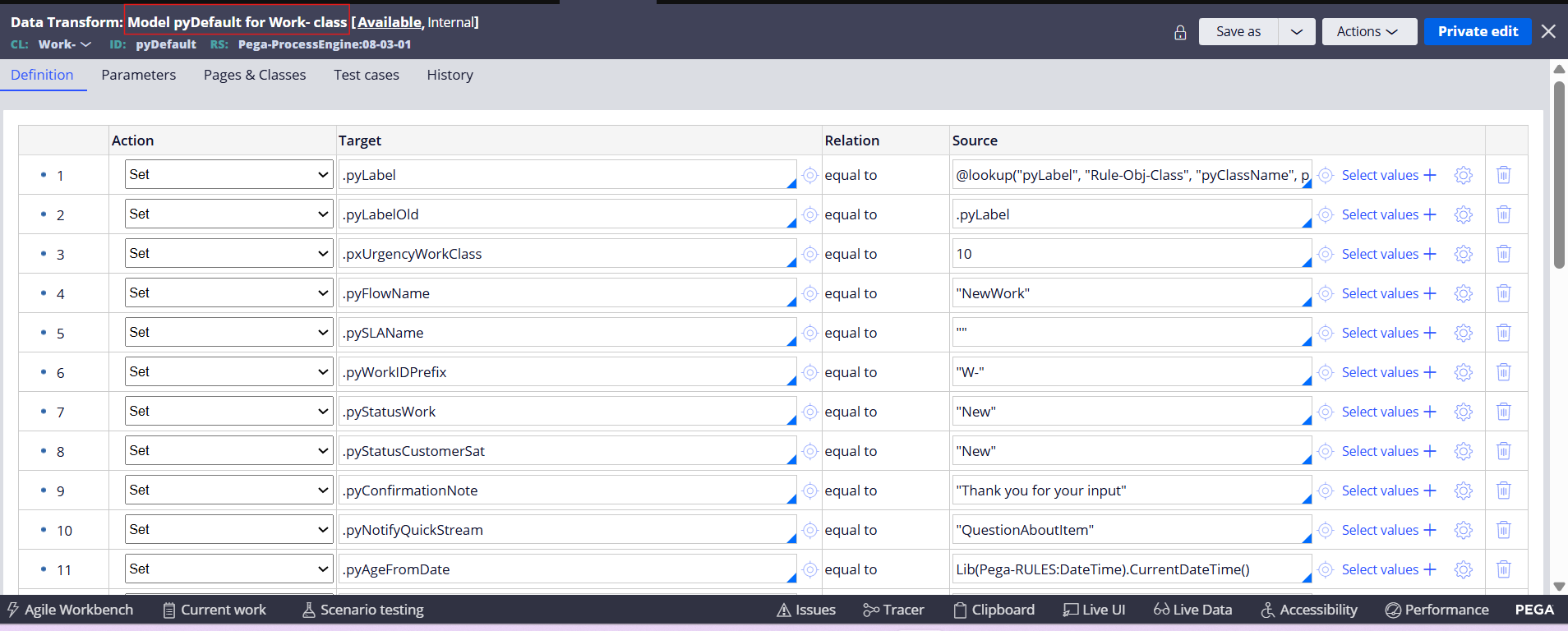1568x631 pixels.
Task: Open the Pages & Classes tab
Action: (255, 75)
